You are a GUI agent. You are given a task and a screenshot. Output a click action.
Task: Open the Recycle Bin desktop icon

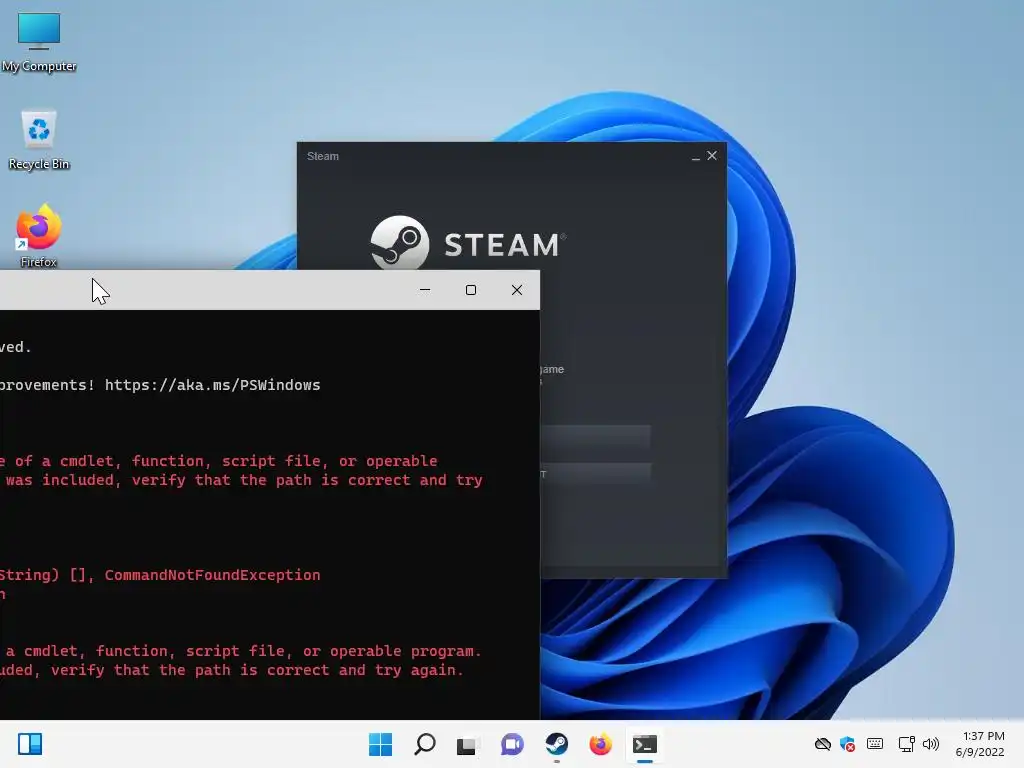point(39,139)
